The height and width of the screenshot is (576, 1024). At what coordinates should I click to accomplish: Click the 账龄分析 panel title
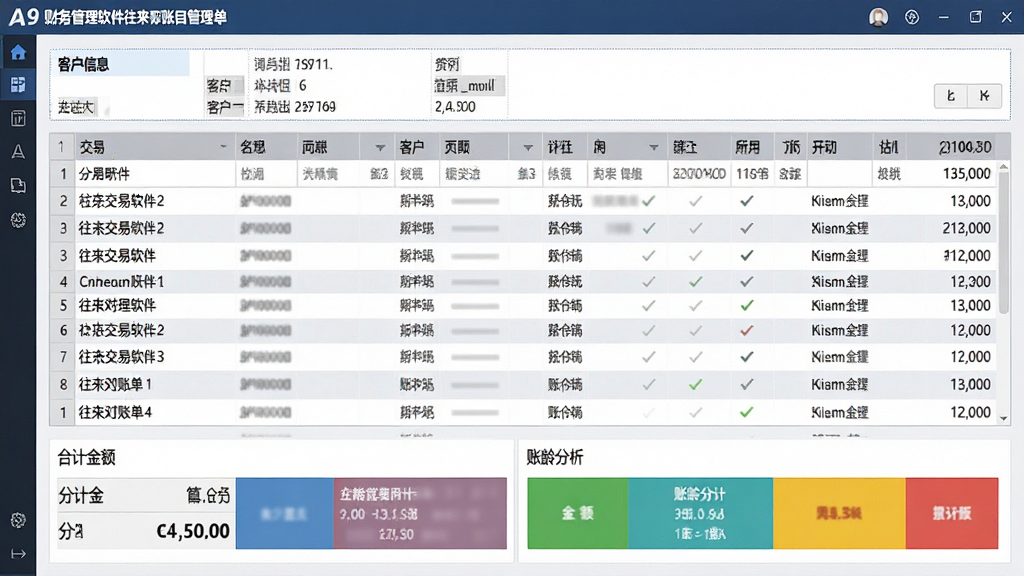coord(554,457)
